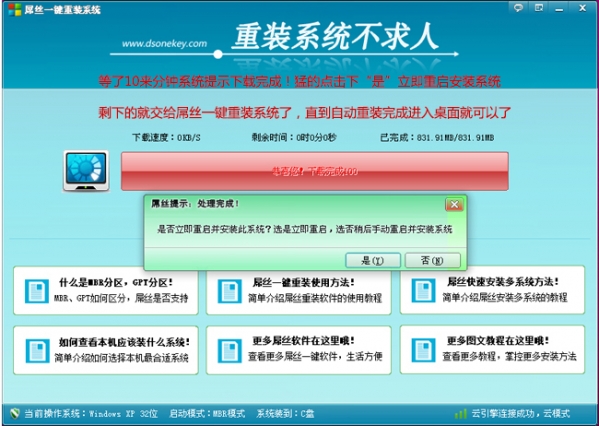599x426 pixels.
Task: Open document icon for 更多屌丝软件在这里哦
Action: point(230,351)
